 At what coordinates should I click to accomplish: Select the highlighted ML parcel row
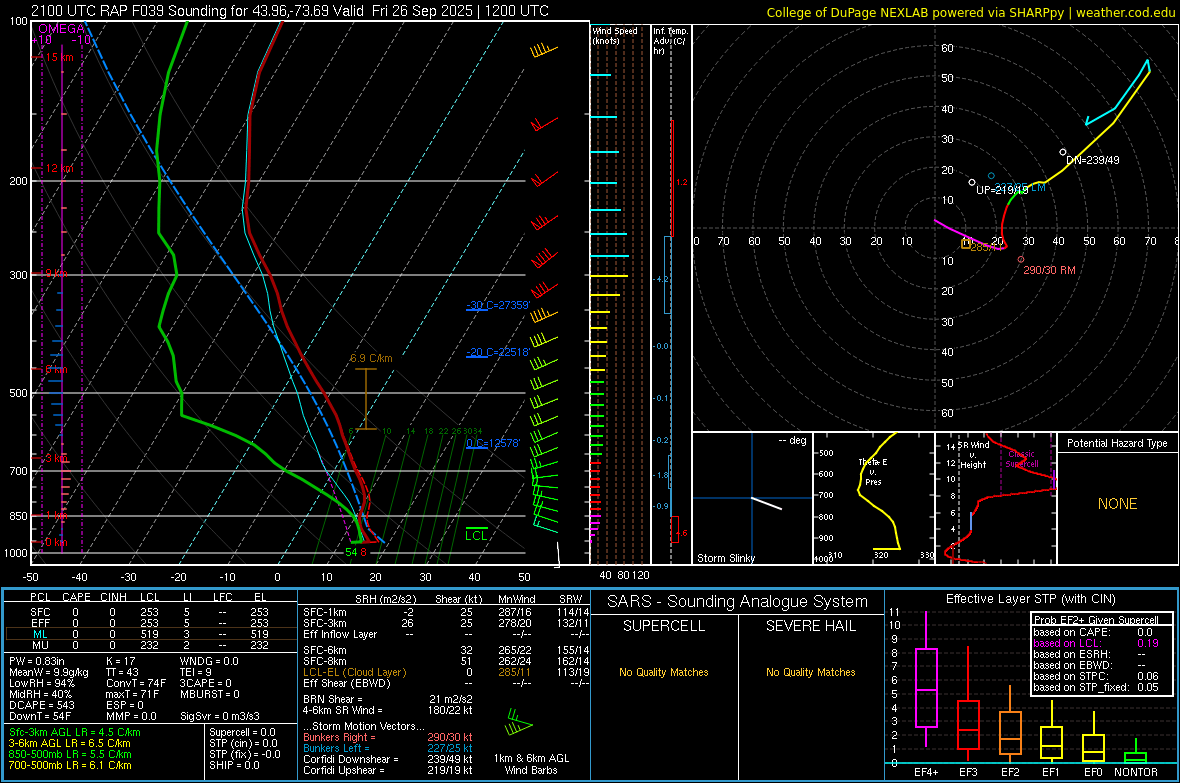click(150, 634)
